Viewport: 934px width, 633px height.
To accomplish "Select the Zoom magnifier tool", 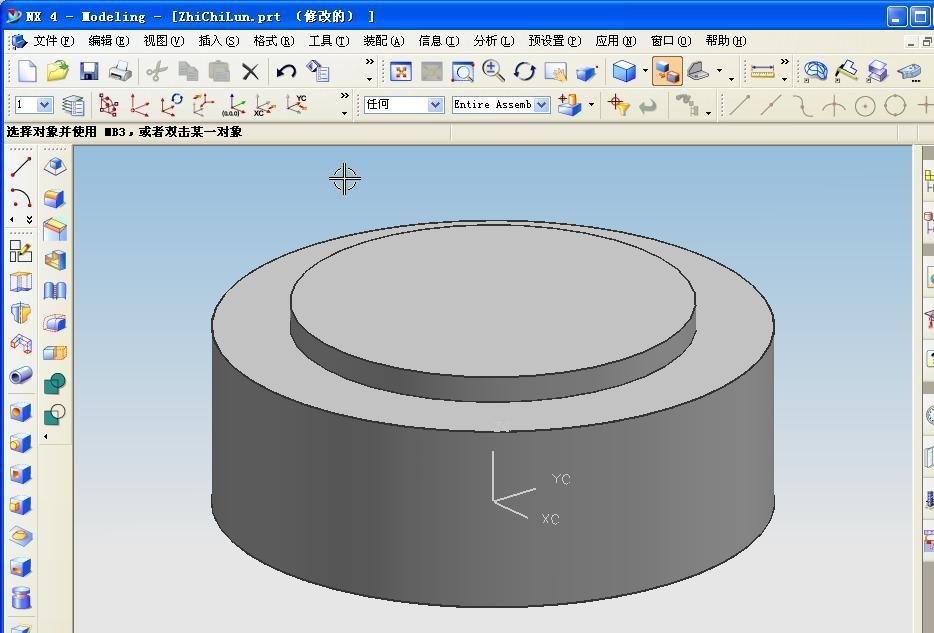I will point(493,70).
